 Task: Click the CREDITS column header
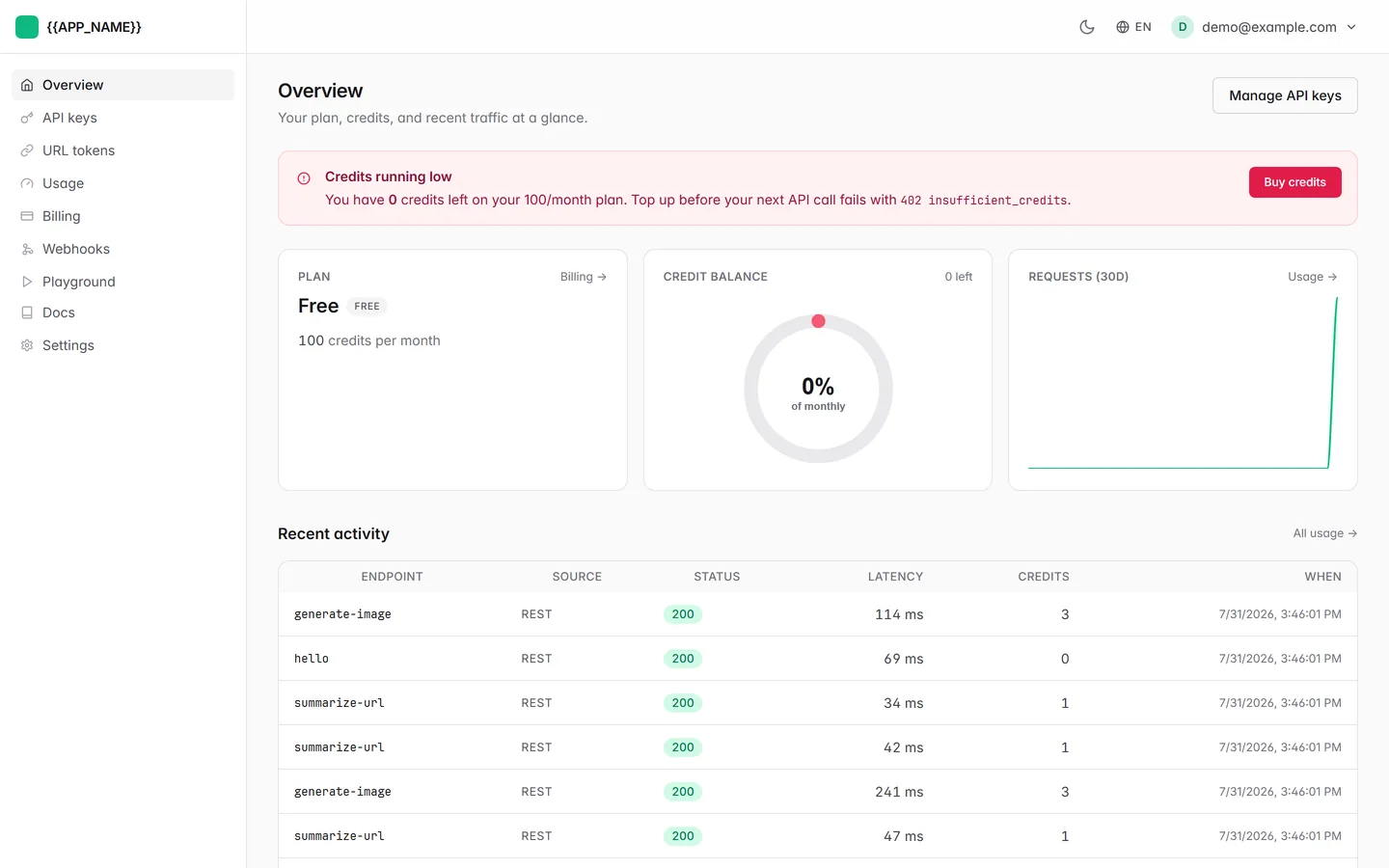pyautogui.click(x=1044, y=577)
